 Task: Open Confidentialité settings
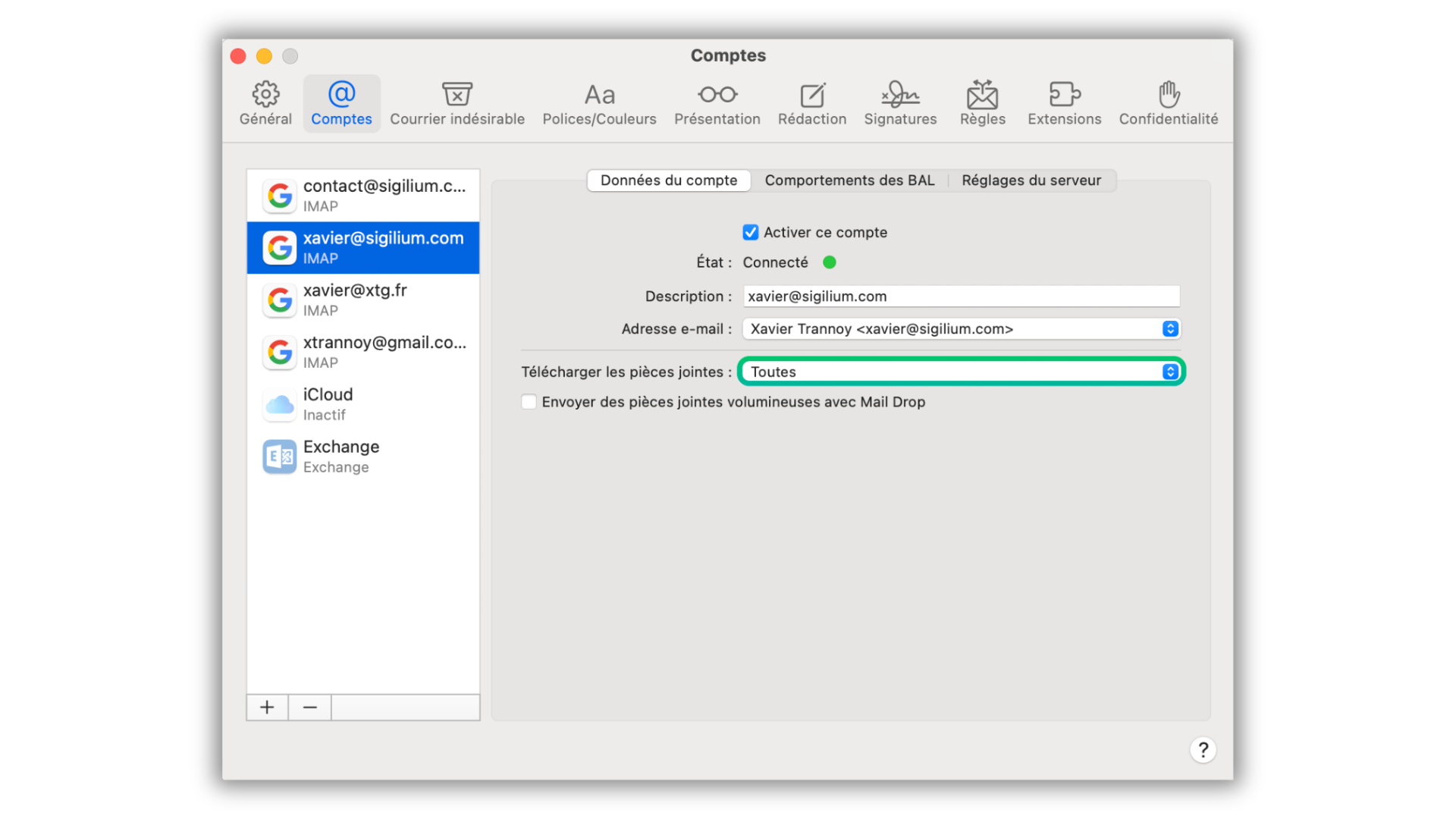coord(1168,104)
